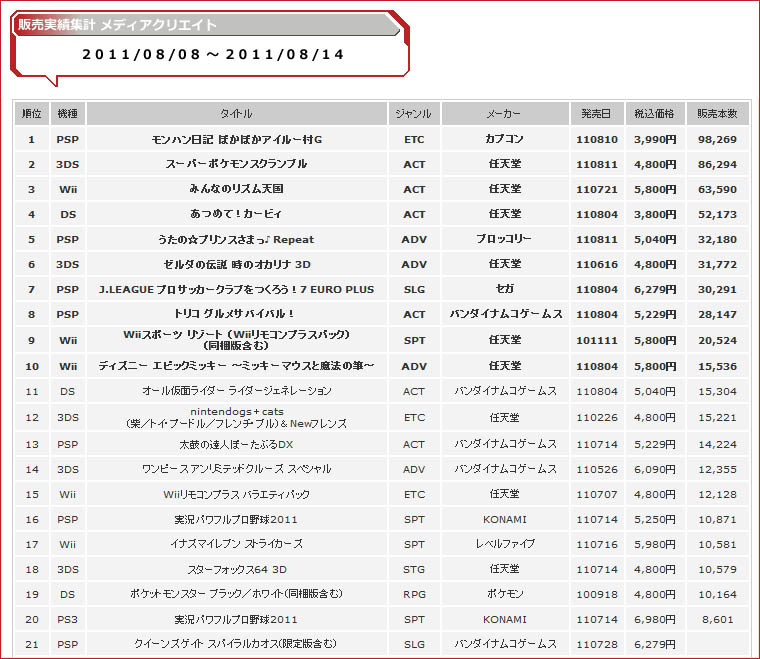This screenshot has width=760, height=659.
Task: Select 実況パワフルプロ野球2011 in rank 16 row
Action: click(x=236, y=519)
